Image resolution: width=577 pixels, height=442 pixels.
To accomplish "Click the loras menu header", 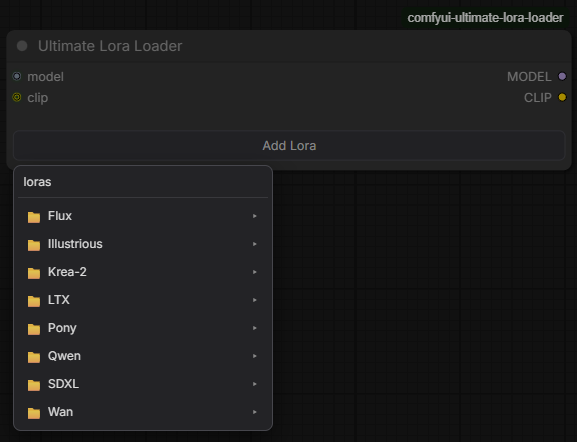I will click(x=37, y=182).
